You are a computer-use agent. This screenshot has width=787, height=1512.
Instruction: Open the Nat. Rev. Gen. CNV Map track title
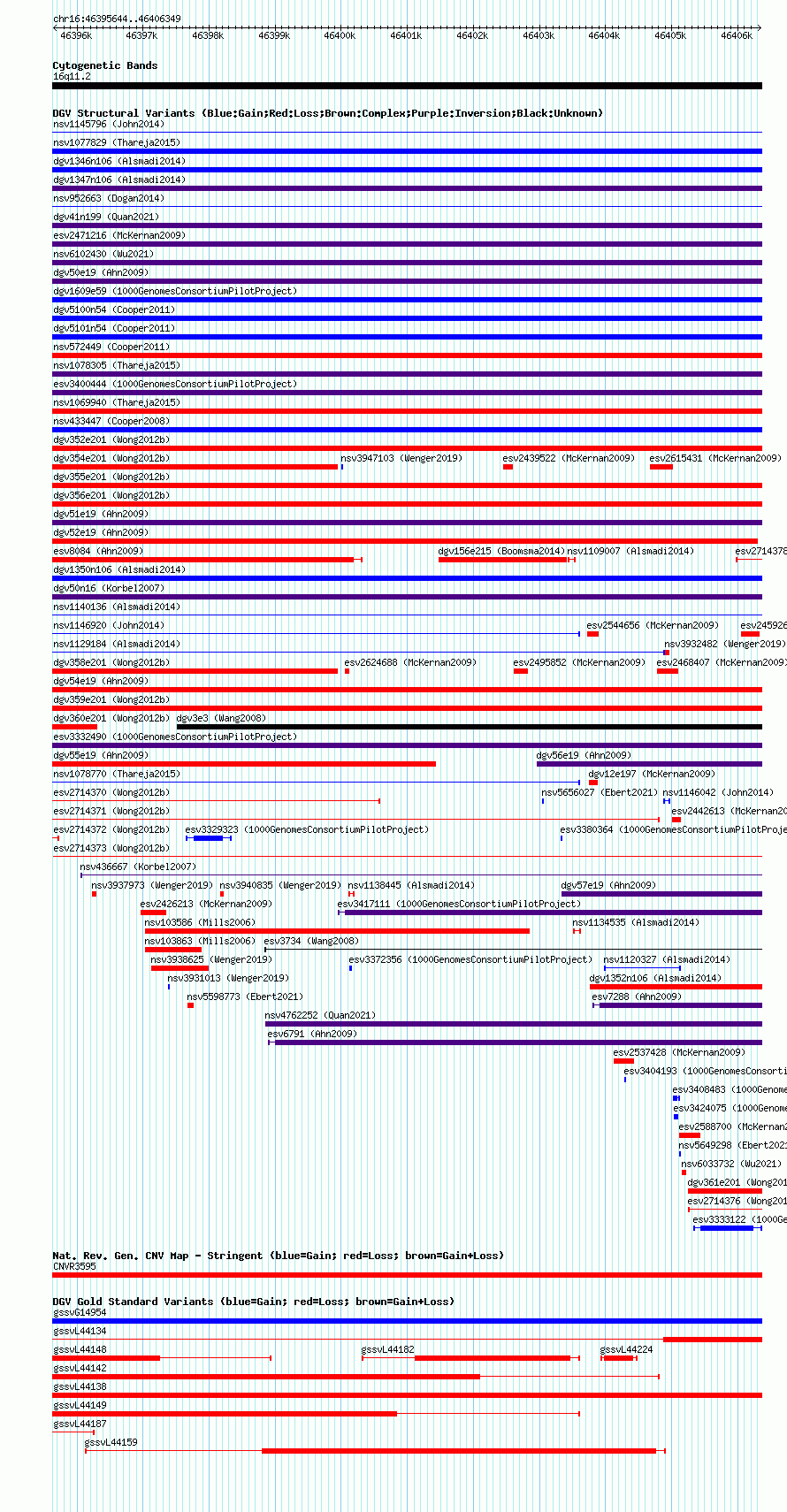pos(278,1256)
